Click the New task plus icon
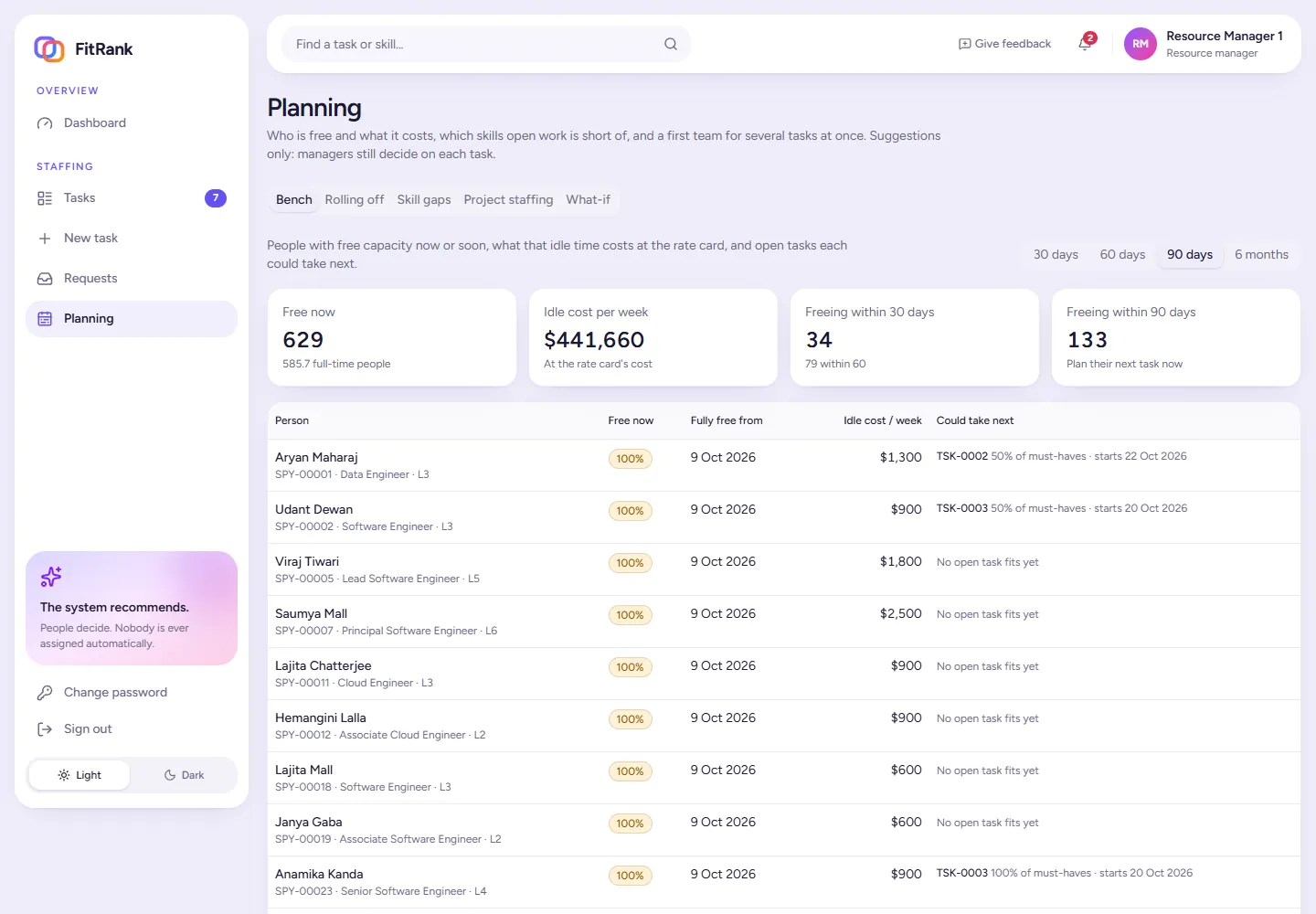The image size is (1316, 914). pyautogui.click(x=45, y=239)
